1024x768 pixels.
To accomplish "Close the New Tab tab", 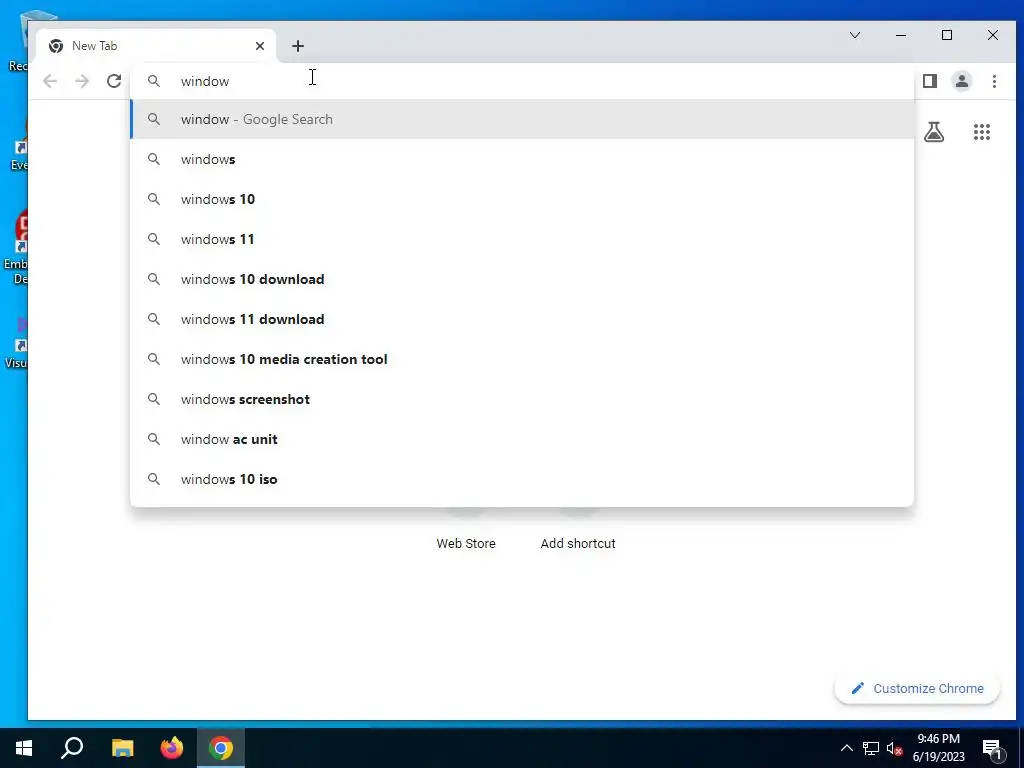I will click(x=260, y=46).
